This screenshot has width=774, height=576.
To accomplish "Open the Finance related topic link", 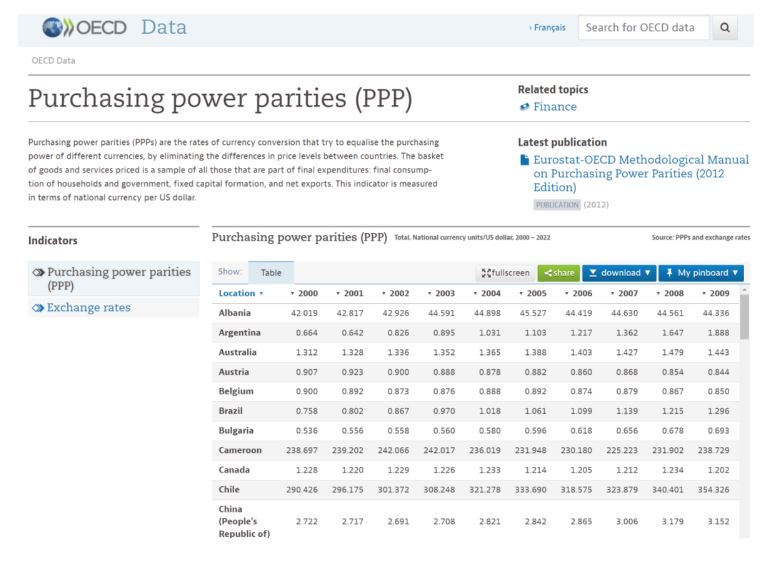I will pos(555,107).
